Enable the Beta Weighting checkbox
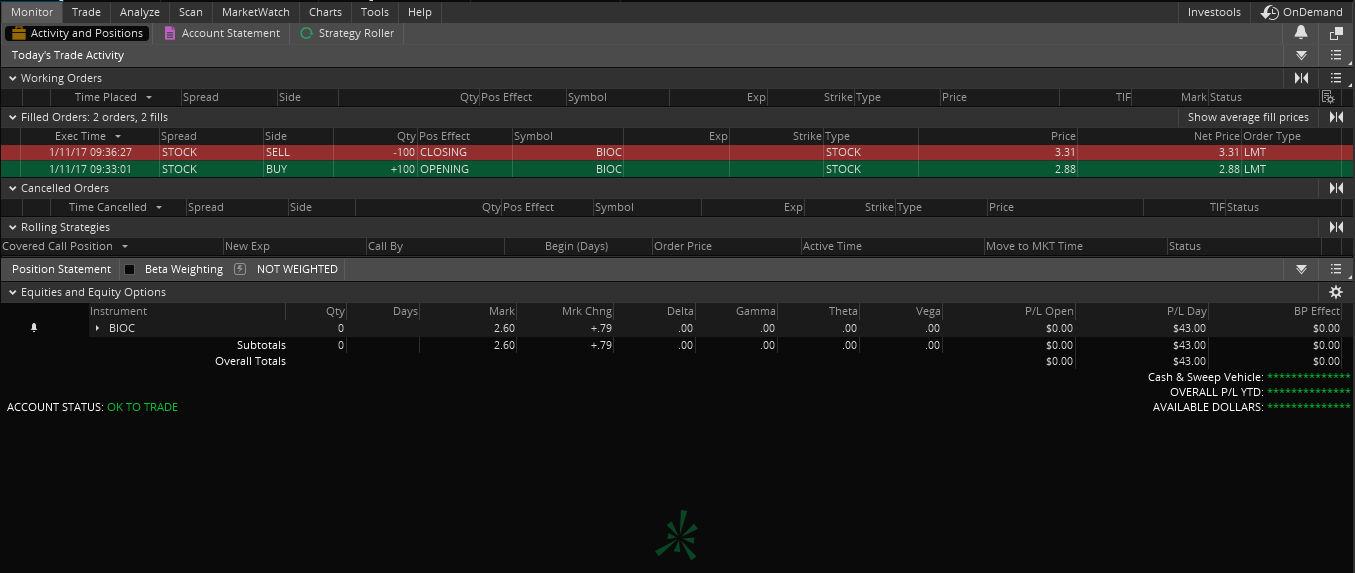Viewport: 1355px width, 573px height. coord(129,269)
